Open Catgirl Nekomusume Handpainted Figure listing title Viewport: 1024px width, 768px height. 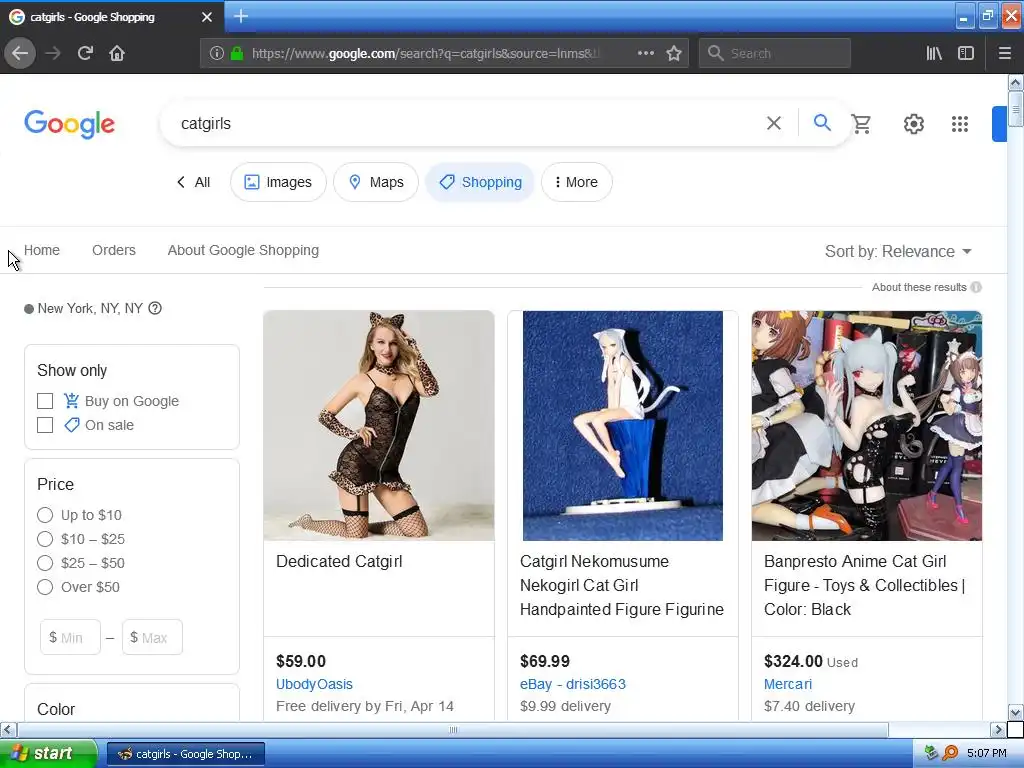(x=622, y=585)
